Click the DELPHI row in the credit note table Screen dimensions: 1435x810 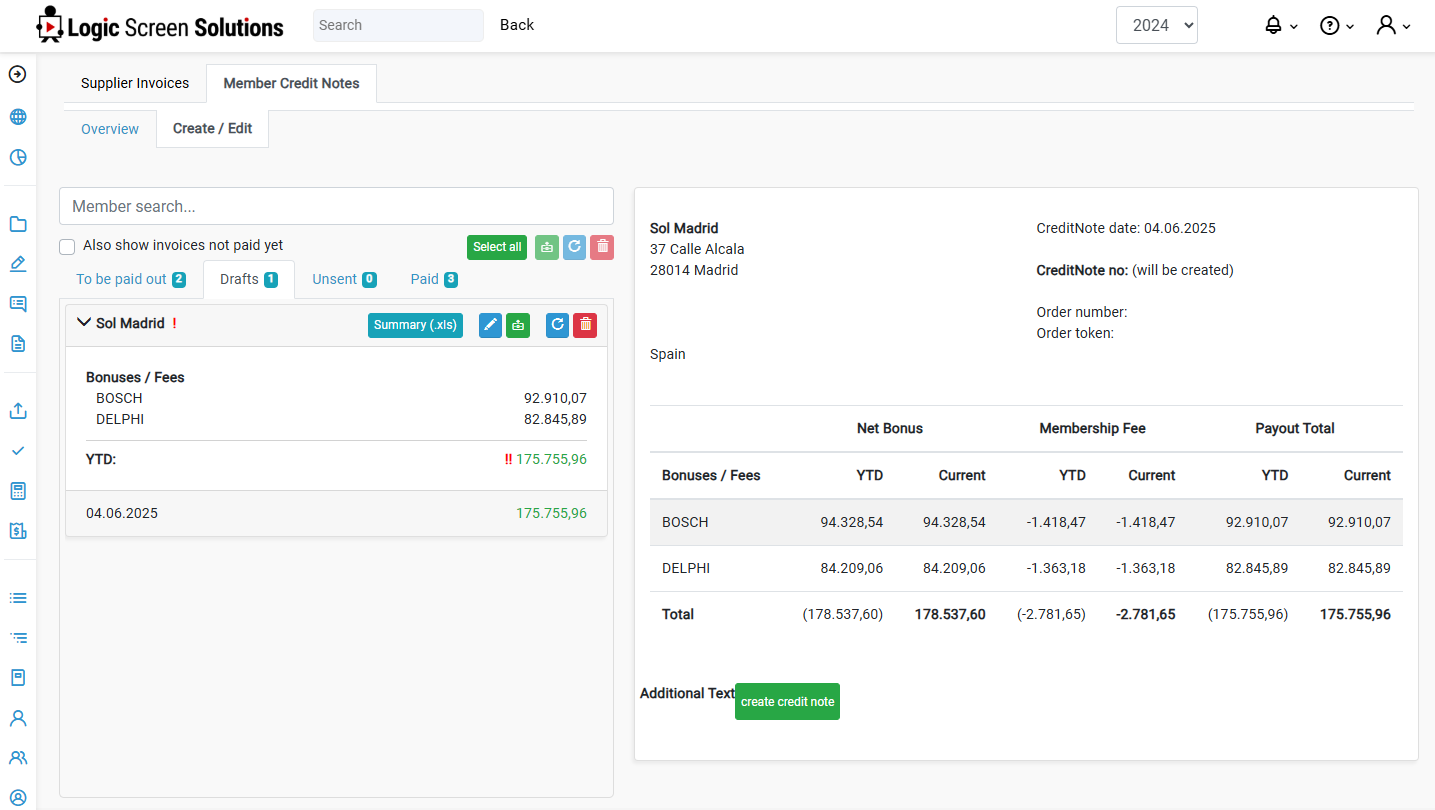(x=1026, y=568)
